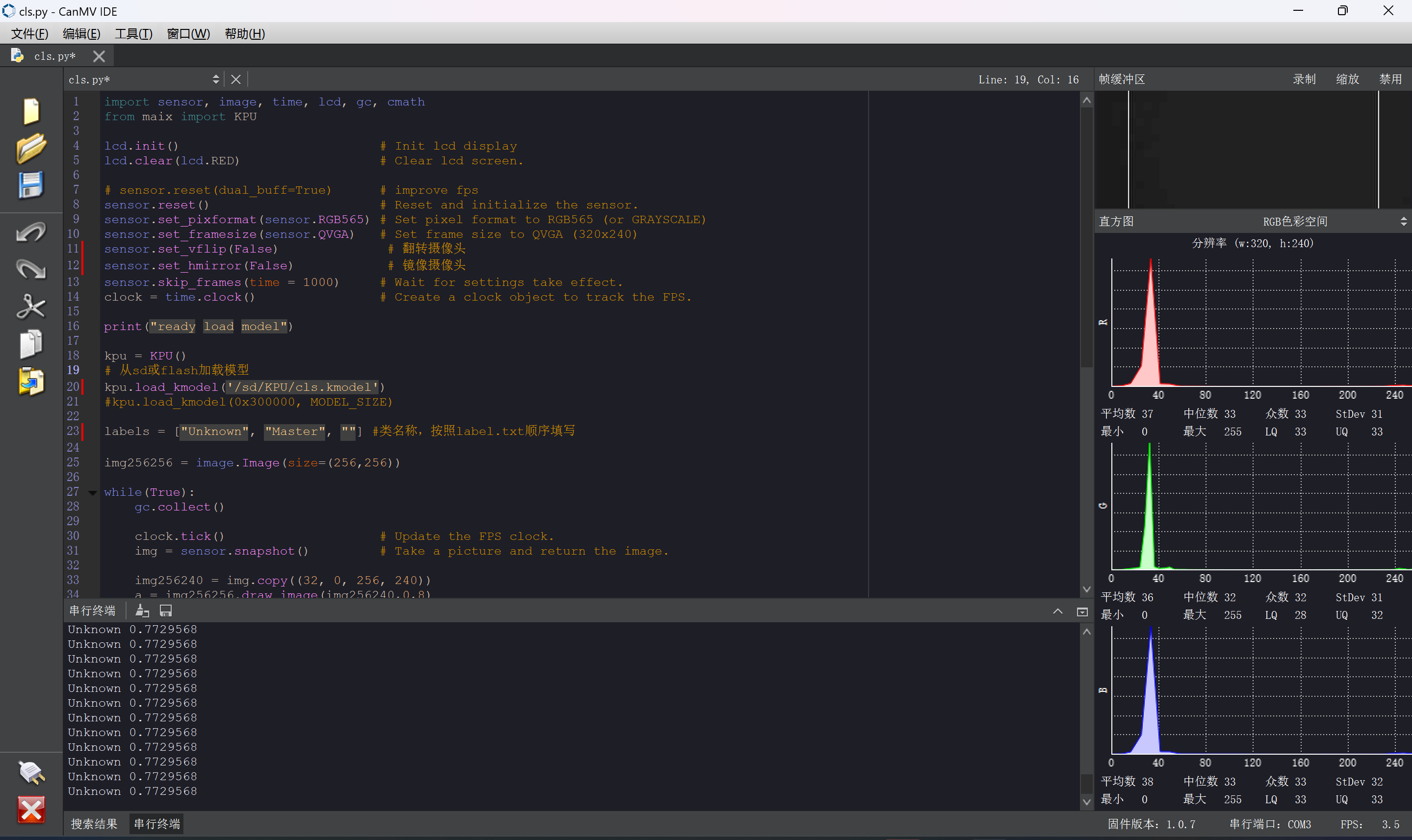Click the Save floppy disk icon
1412x840 pixels.
coord(31,185)
